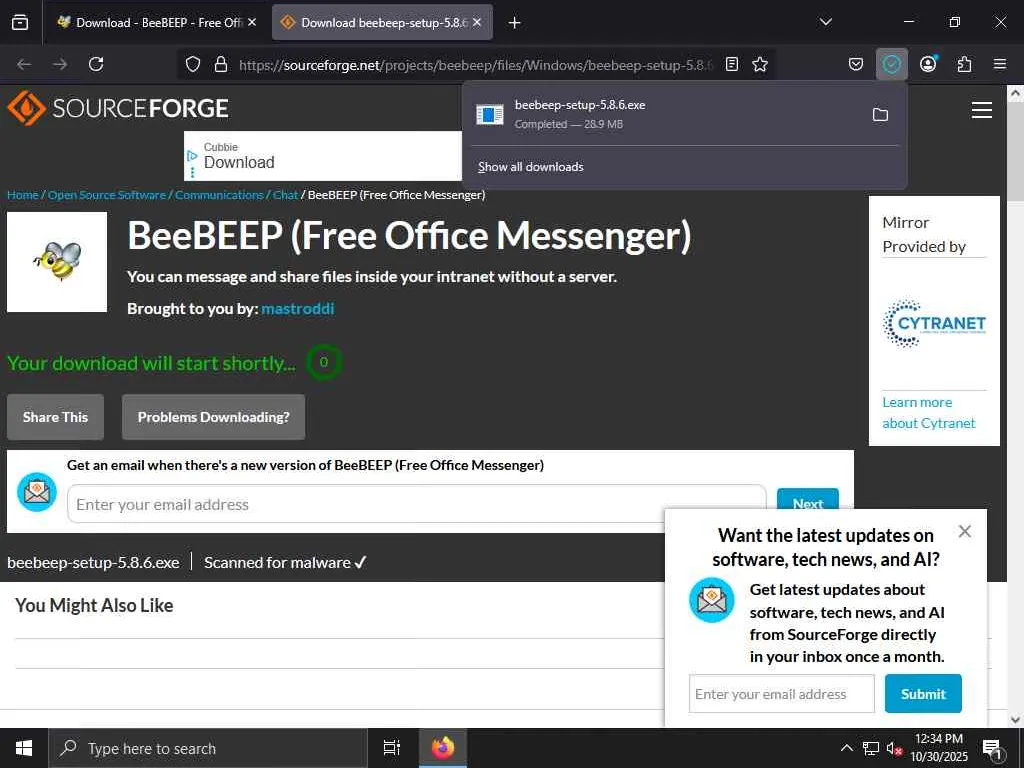The width and height of the screenshot is (1024, 768).
Task: Show beebeep download in folder
Action: 880,114
